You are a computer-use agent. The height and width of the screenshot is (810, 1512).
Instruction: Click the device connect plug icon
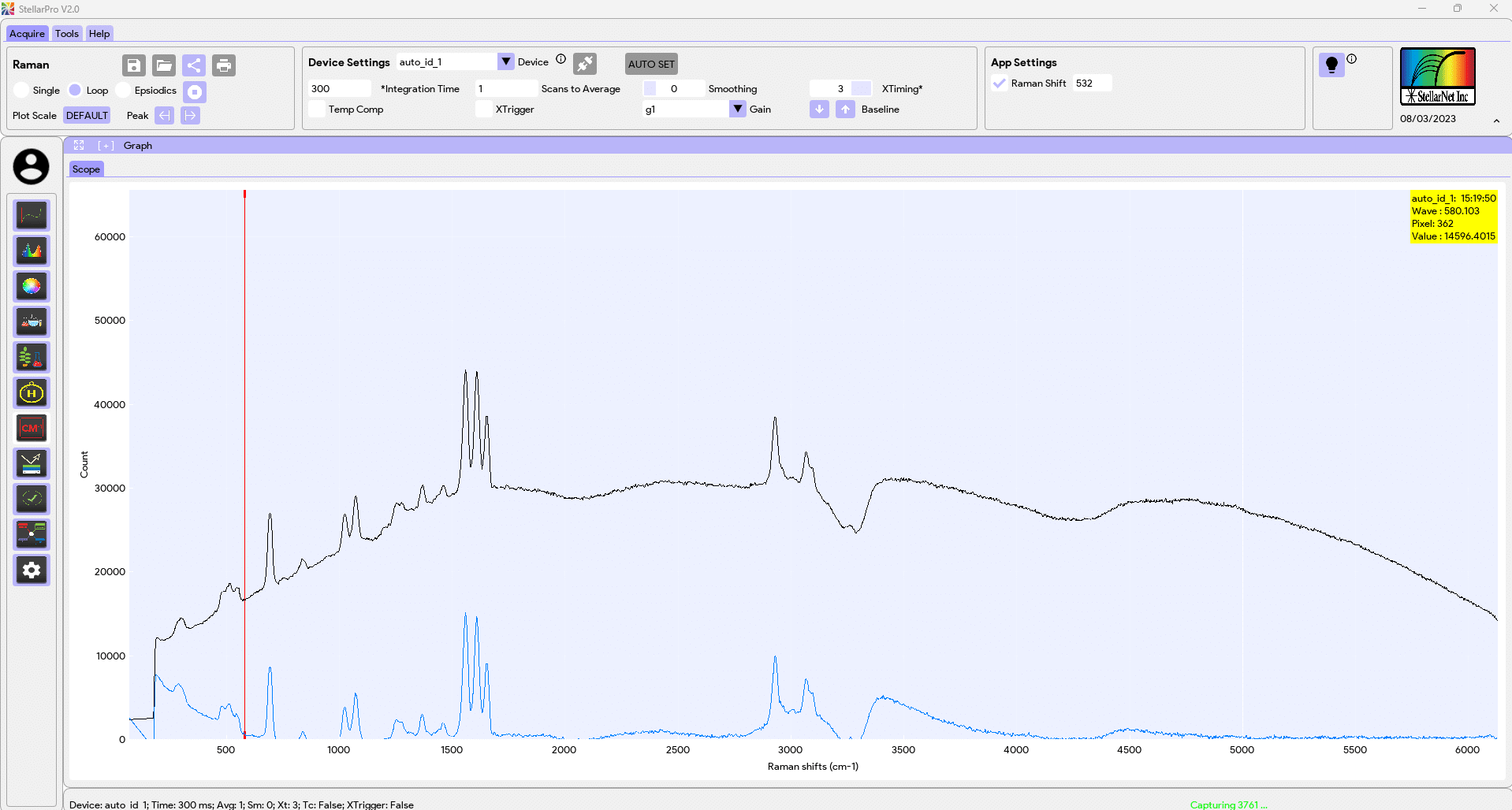click(585, 64)
